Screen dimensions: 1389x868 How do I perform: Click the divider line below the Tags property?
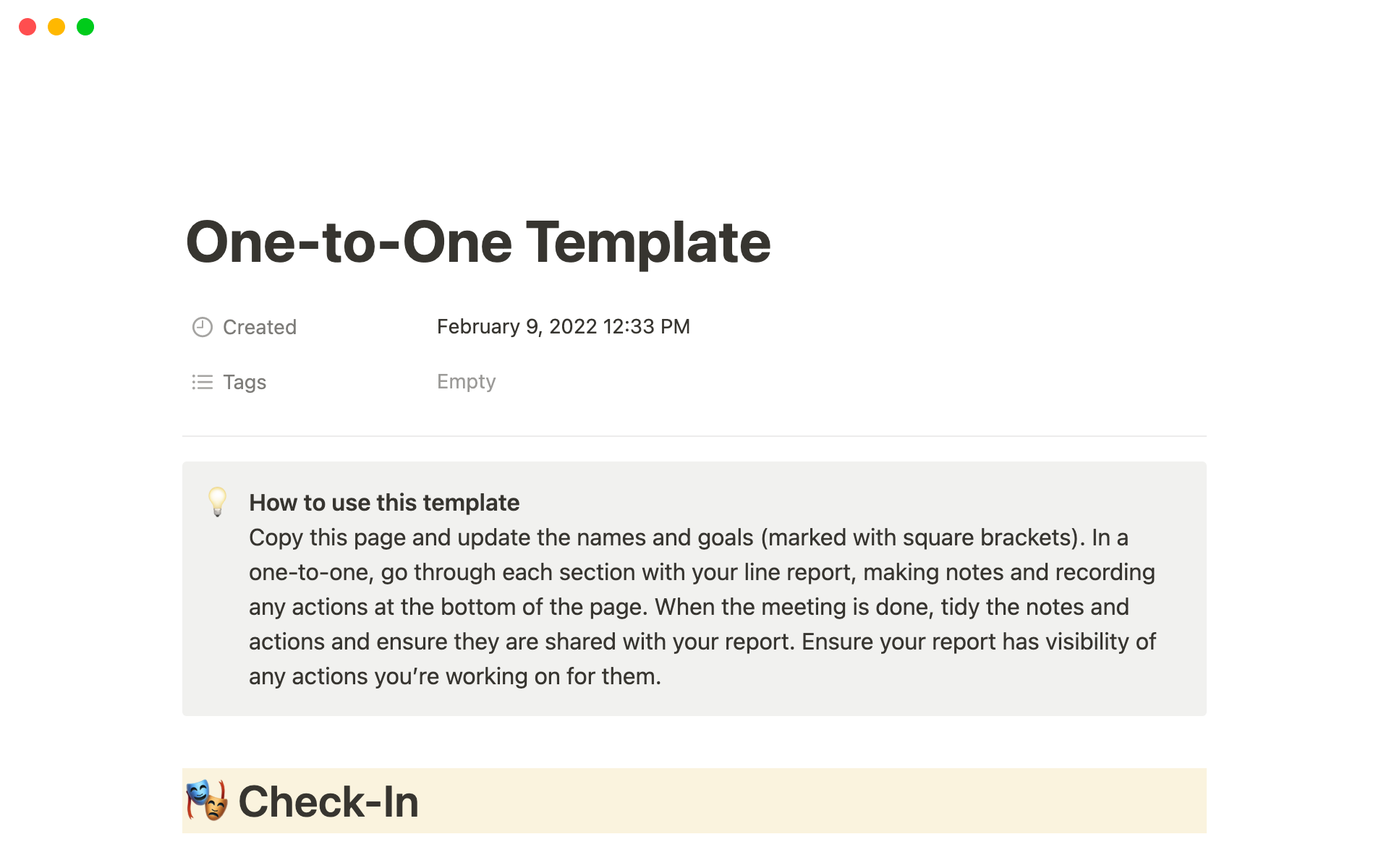(x=694, y=436)
